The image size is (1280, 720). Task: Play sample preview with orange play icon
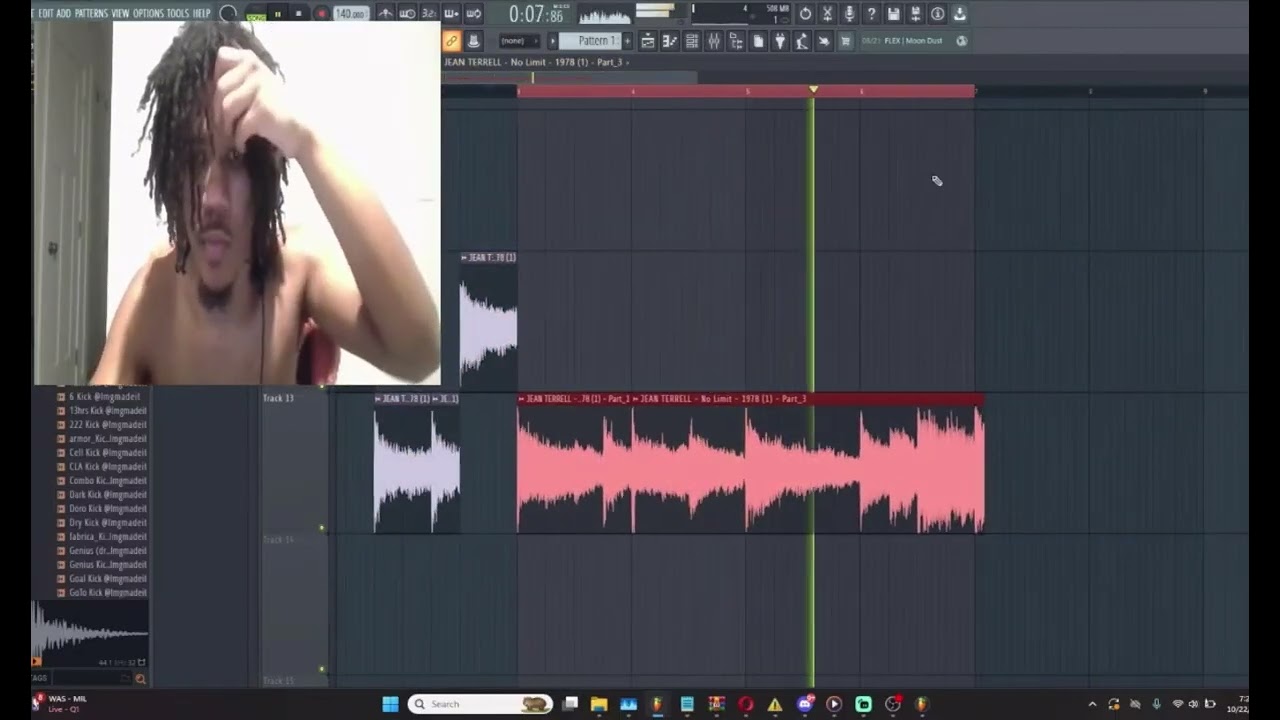point(37,661)
